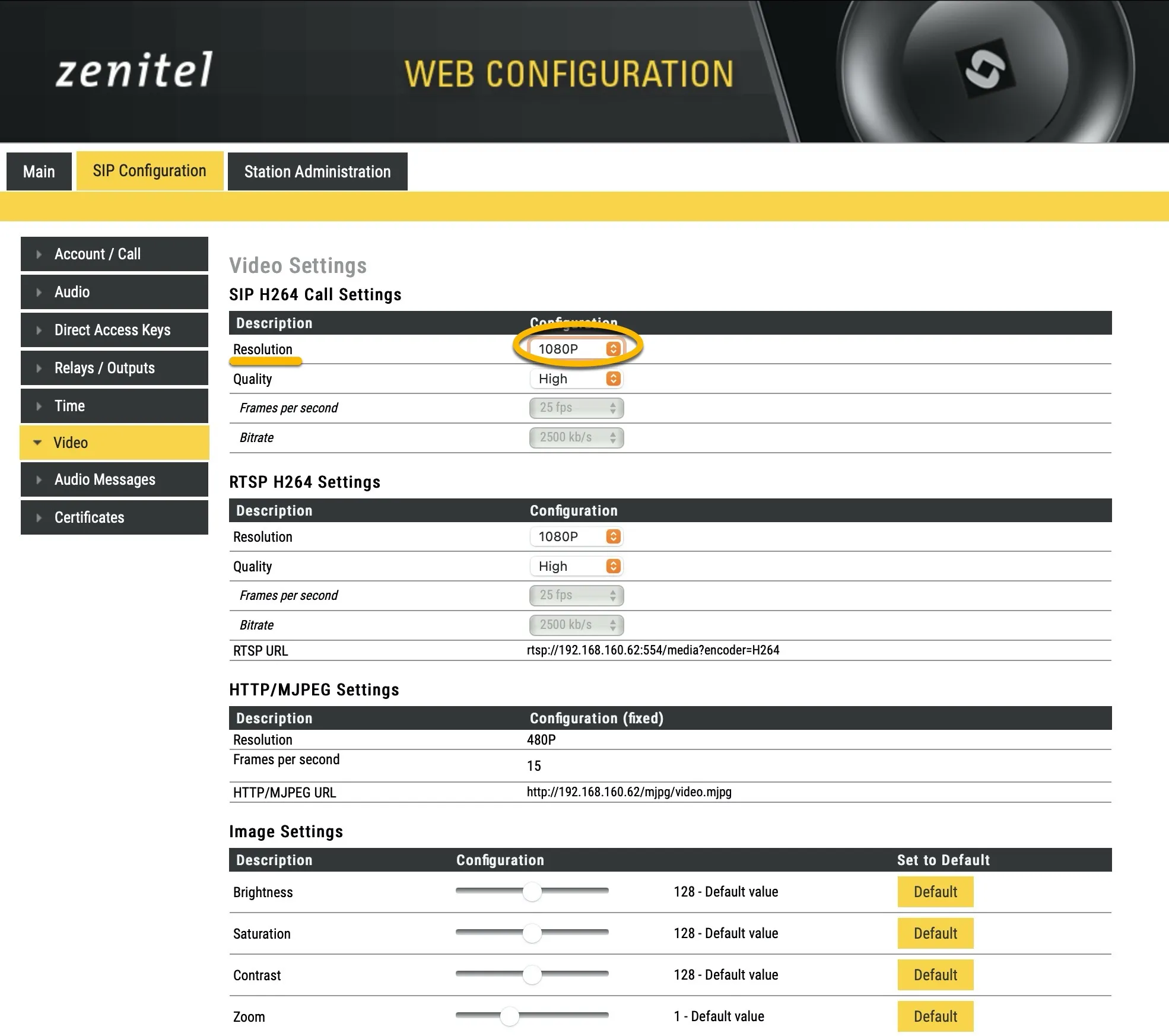Switch to the Station Administration tab
Screen dimensions: 1169x1036
(x=317, y=171)
